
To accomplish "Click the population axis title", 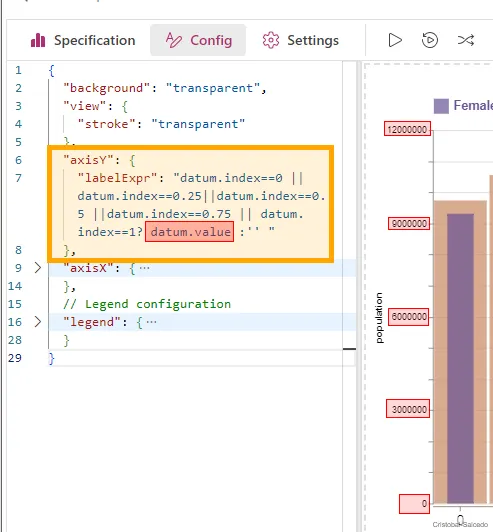I will coord(379,318).
